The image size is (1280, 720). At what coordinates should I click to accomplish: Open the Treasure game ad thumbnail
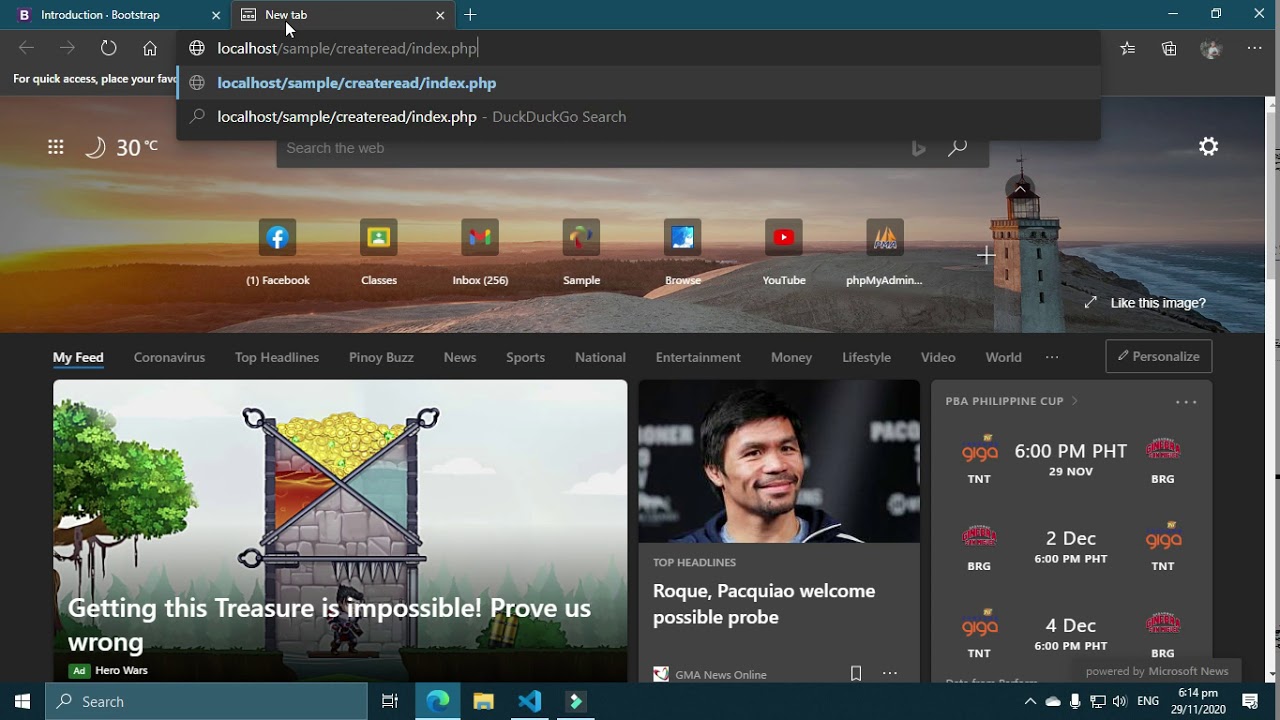point(340,530)
